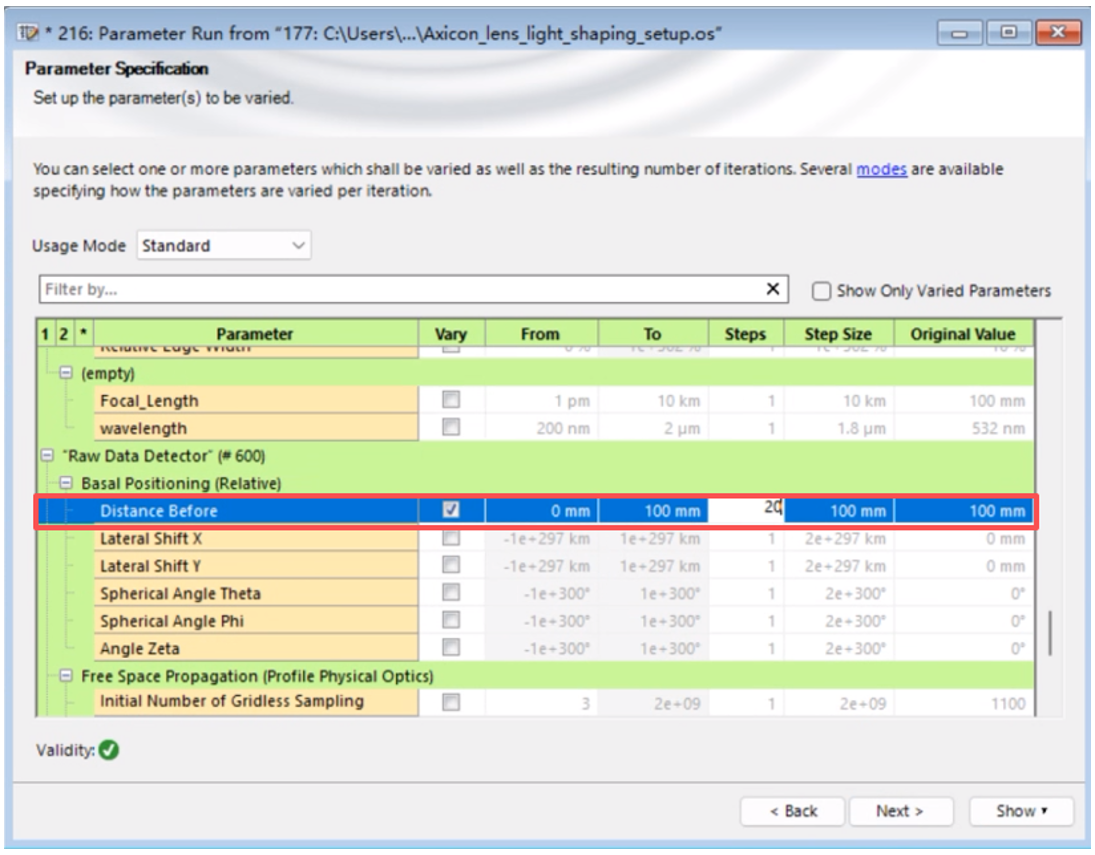Check Vary for Focal_Length

pos(451,400)
